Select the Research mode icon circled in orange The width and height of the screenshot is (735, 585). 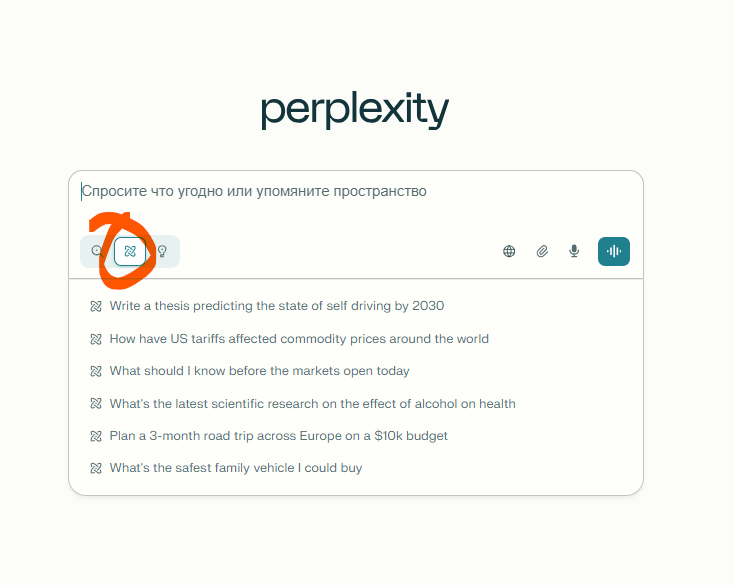(x=130, y=251)
